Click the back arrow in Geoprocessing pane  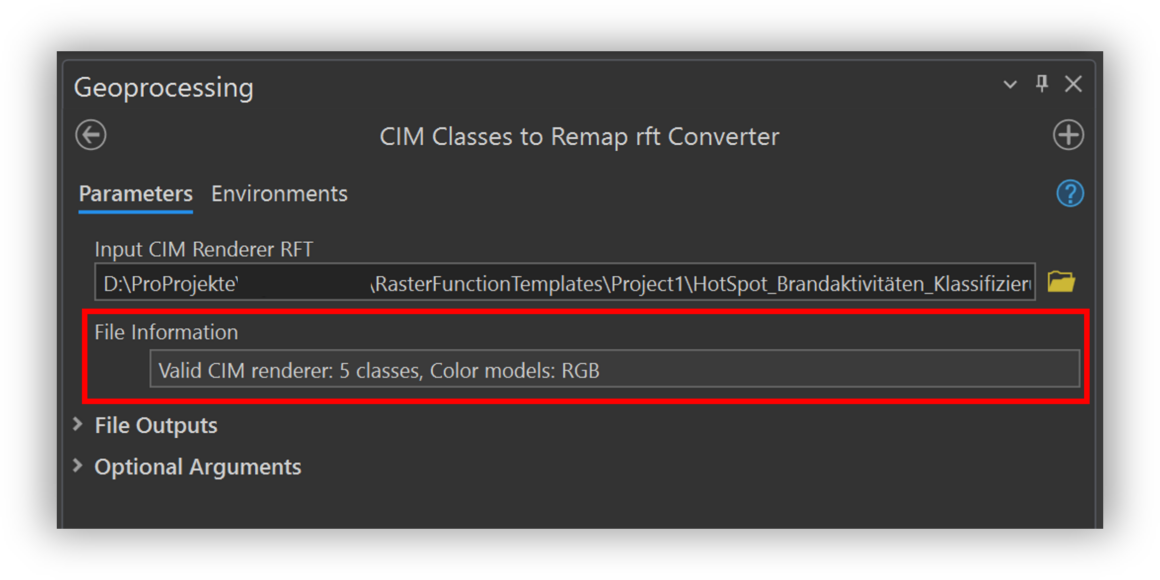(x=91, y=135)
